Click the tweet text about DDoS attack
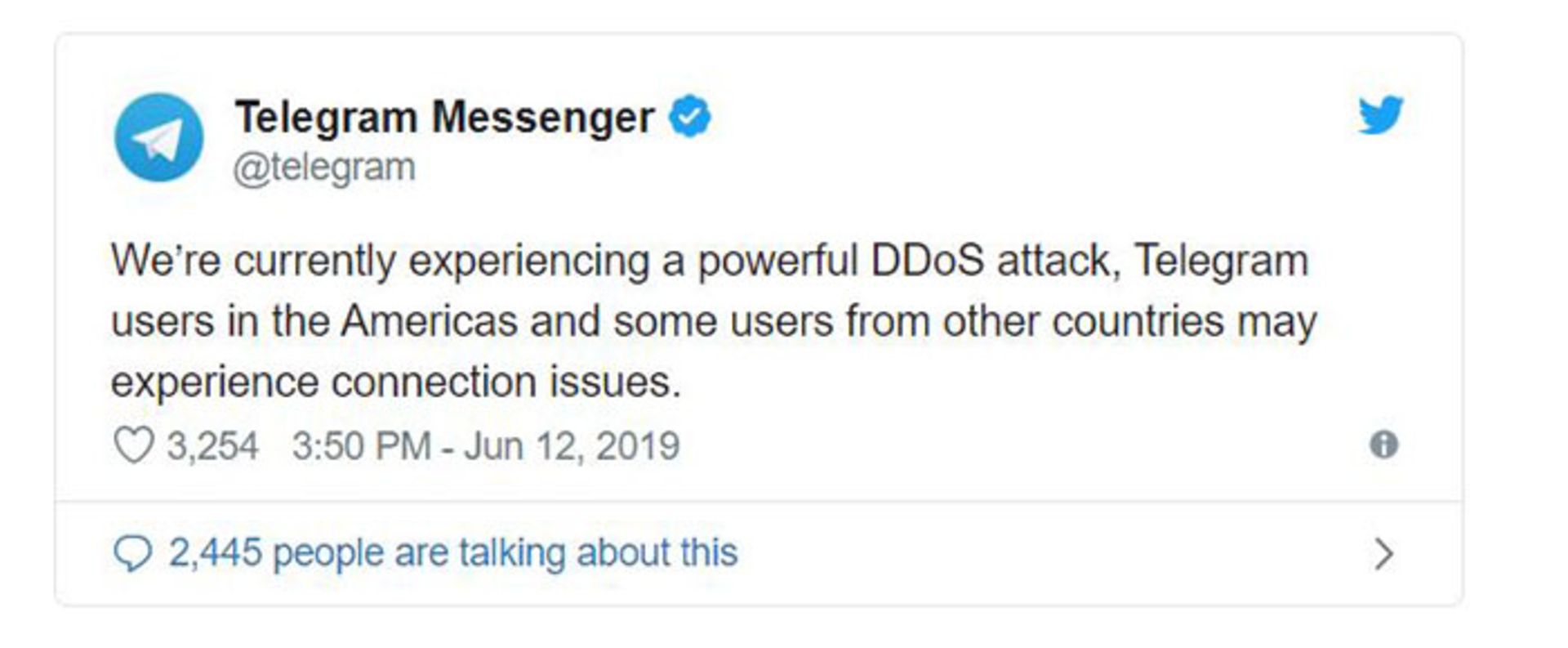This screenshot has height=648, width=1568. pyautogui.click(x=714, y=321)
